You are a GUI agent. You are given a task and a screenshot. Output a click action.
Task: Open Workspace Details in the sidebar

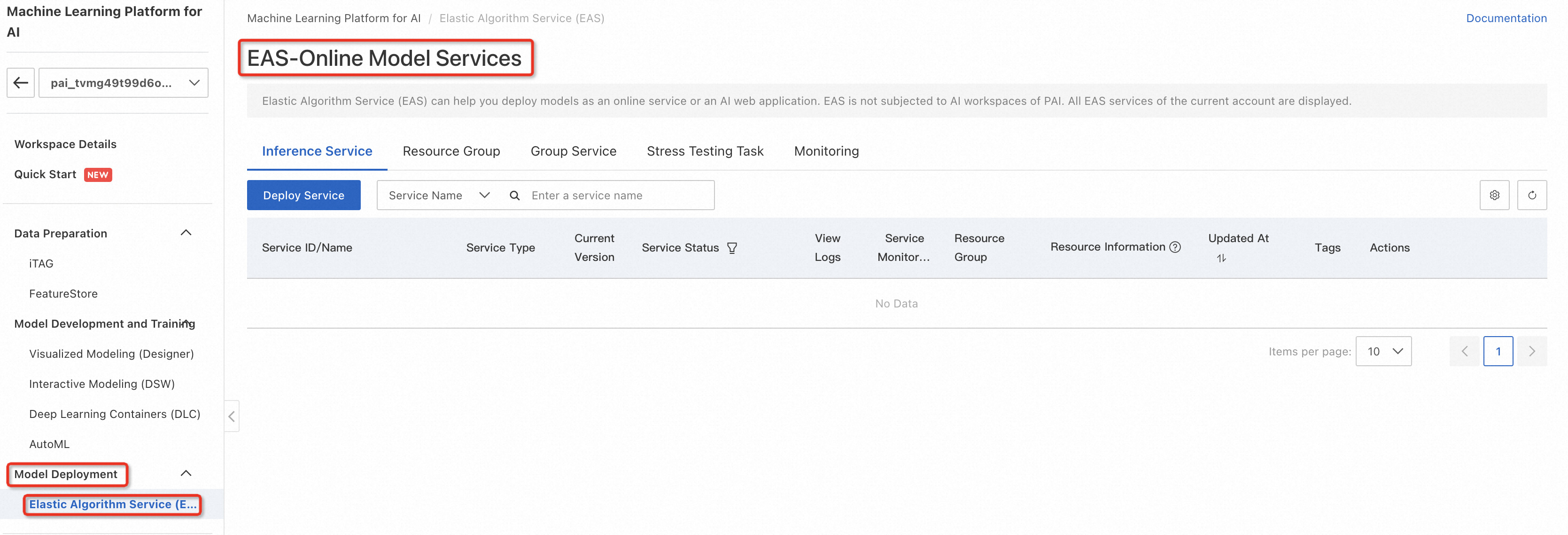pos(65,144)
